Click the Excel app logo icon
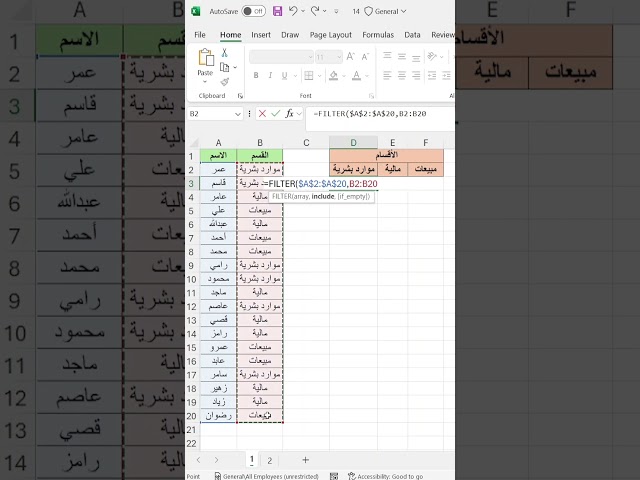The image size is (640, 480). coord(196,11)
